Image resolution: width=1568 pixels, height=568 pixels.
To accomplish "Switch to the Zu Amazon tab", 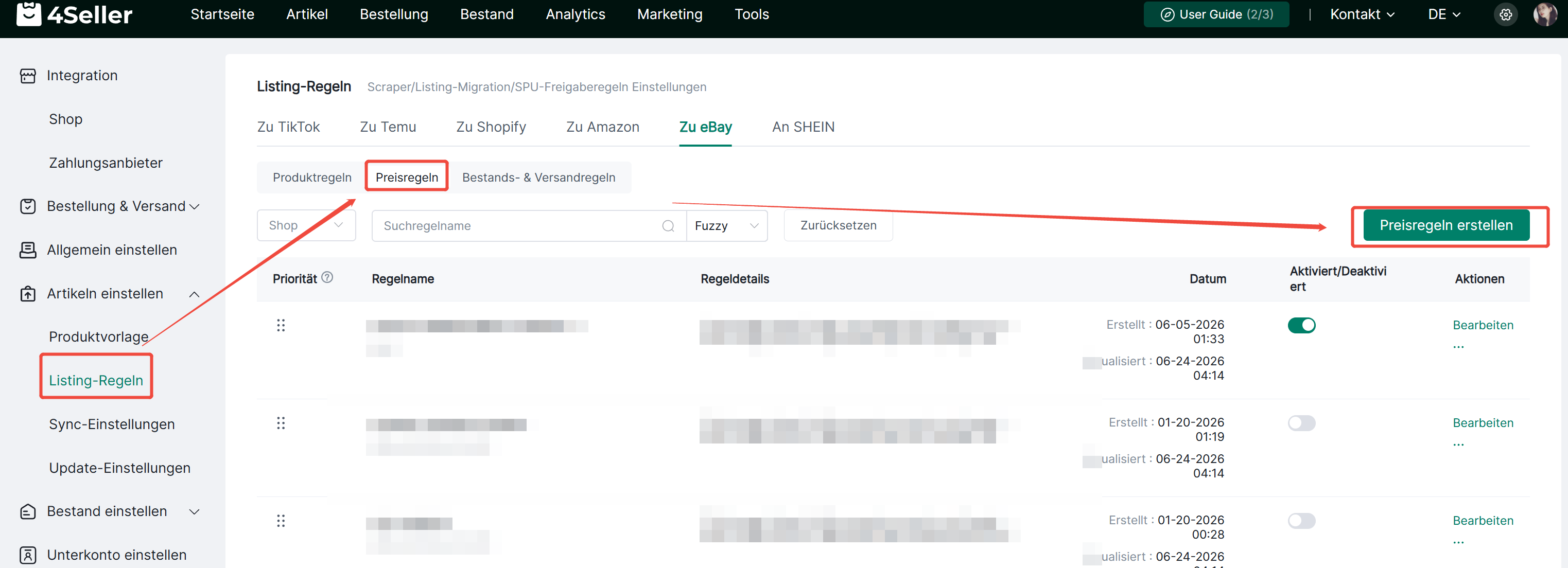I will click(603, 127).
